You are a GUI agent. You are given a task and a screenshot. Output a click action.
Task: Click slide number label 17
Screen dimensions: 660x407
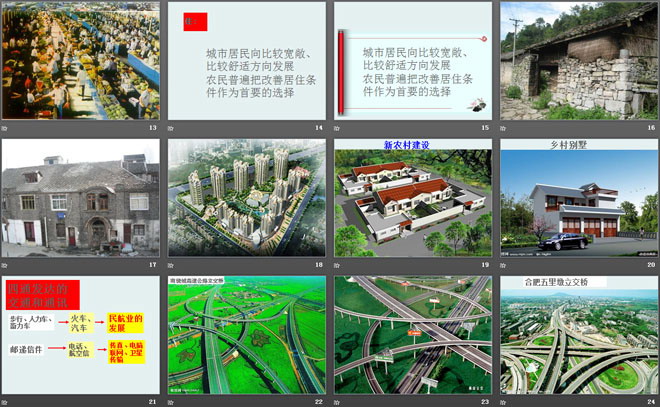pyautogui.click(x=153, y=265)
